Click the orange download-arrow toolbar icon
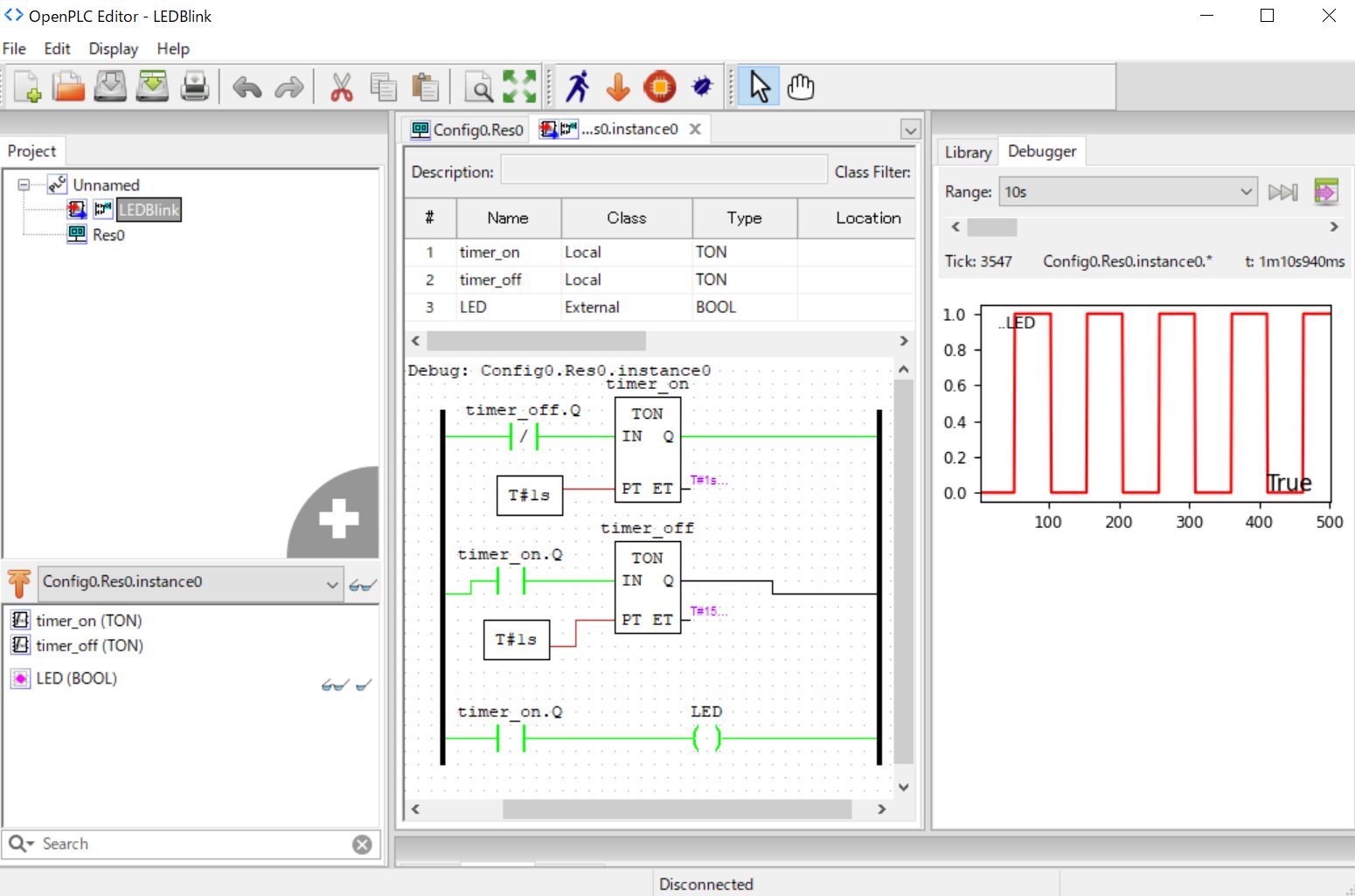 [618, 87]
